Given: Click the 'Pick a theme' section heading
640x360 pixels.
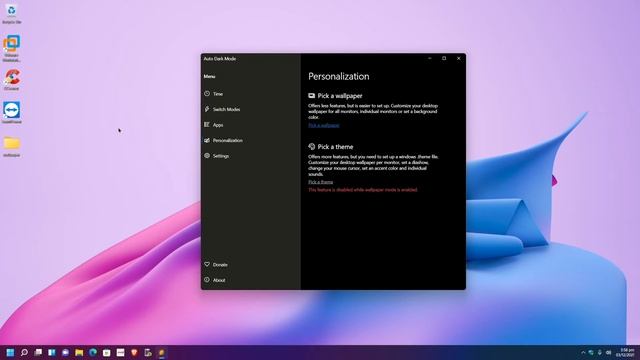Looking at the screenshot, I should (x=331, y=147).
